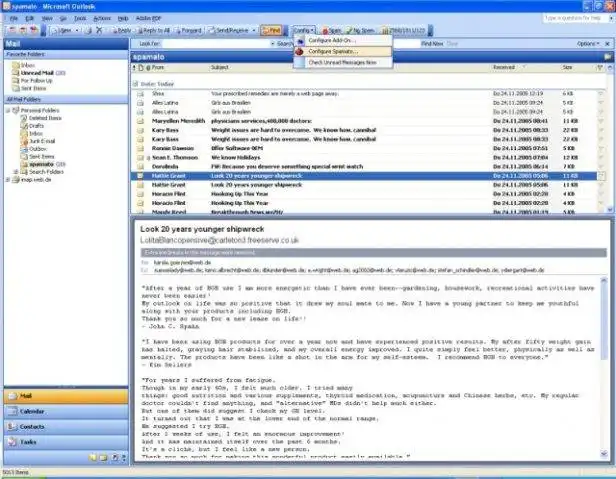Click the Delete X icon in toolbar
Screen dimensions: 616x479
[99, 30]
